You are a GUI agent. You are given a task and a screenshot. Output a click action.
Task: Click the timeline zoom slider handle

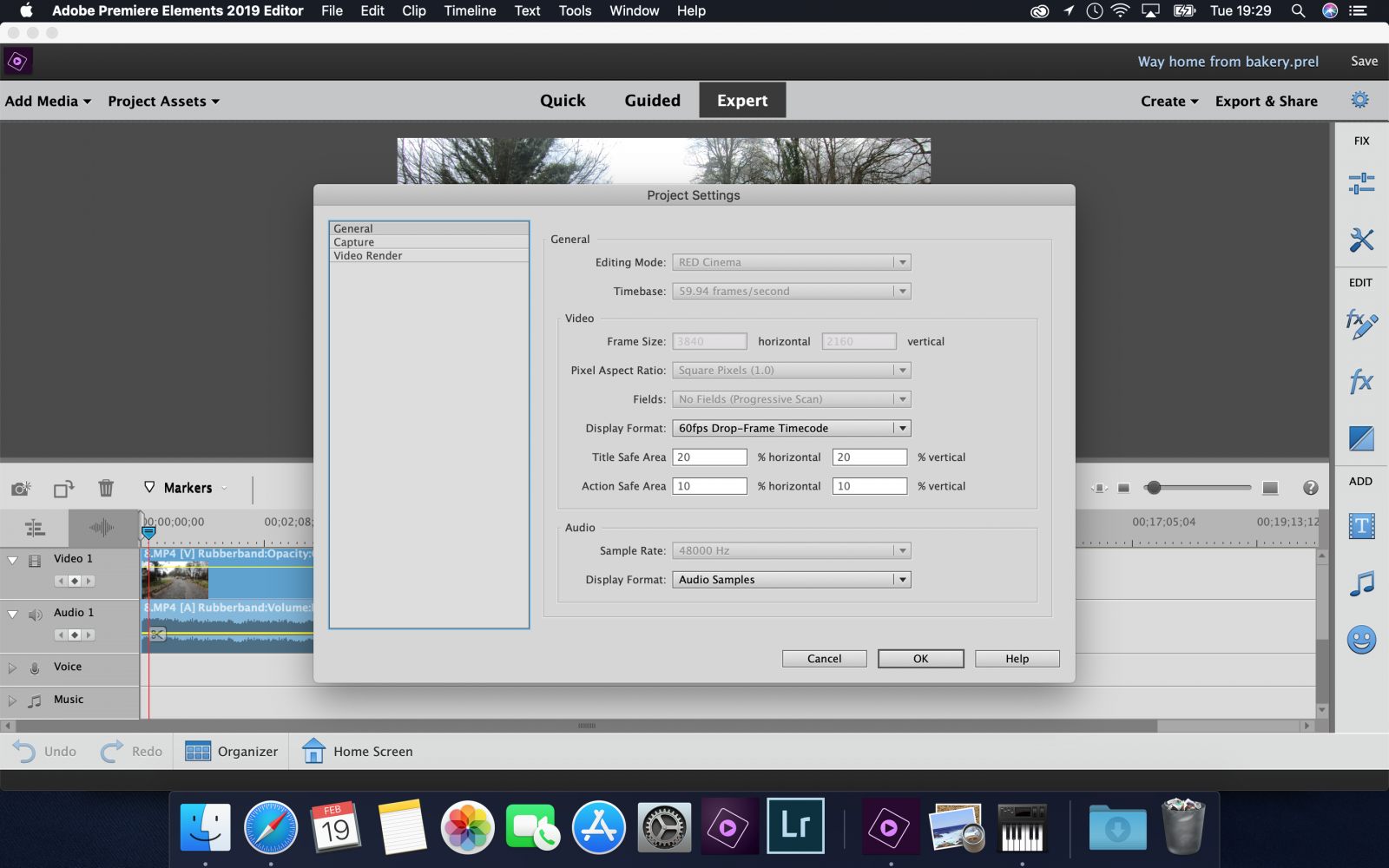1154,488
